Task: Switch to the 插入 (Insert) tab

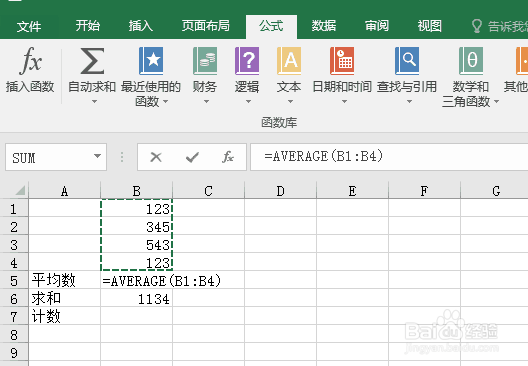Action: (140, 26)
